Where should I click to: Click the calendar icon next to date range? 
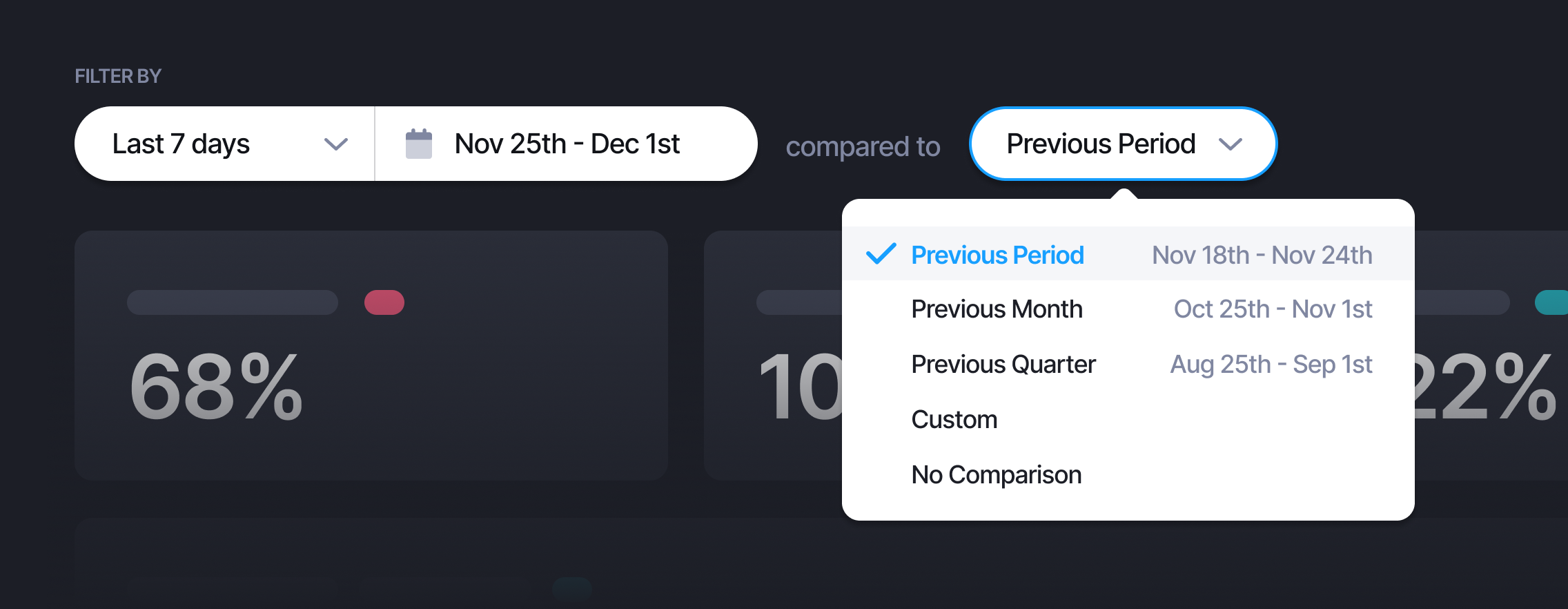click(x=418, y=143)
